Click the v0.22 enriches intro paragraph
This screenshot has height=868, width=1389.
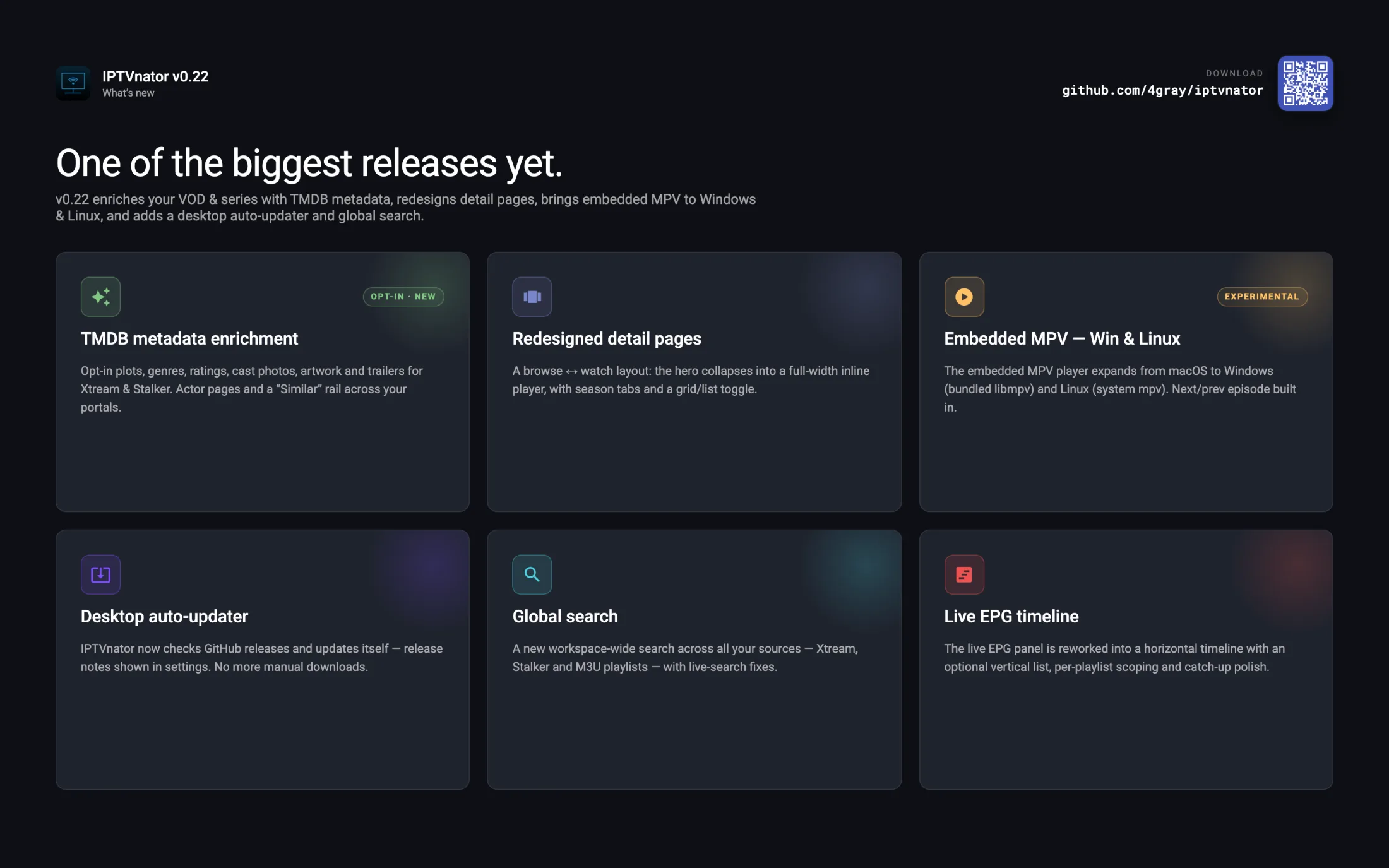405,208
